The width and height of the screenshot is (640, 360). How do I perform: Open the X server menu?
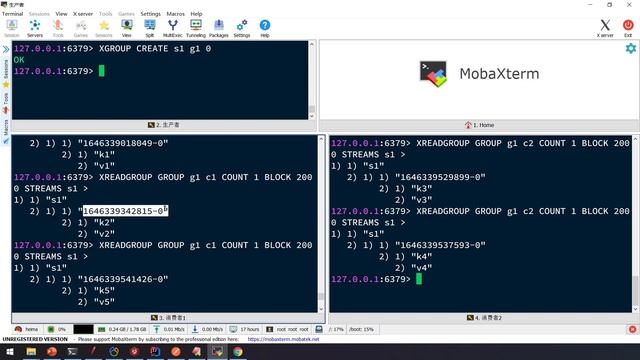(83, 13)
